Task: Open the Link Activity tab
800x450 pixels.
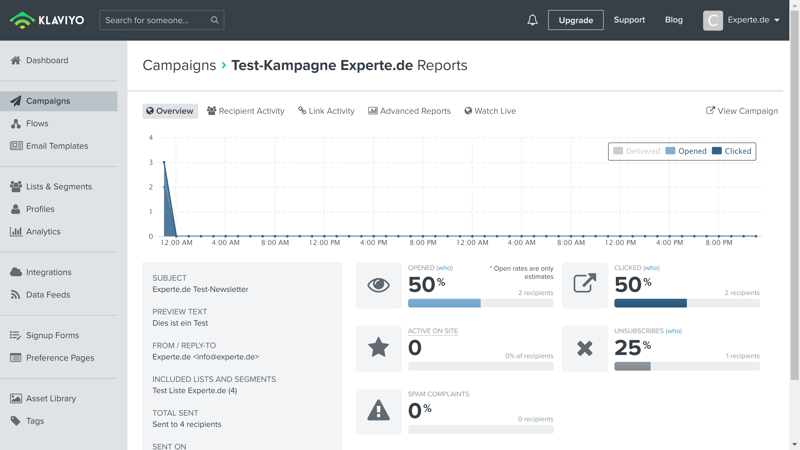Action: click(326, 111)
